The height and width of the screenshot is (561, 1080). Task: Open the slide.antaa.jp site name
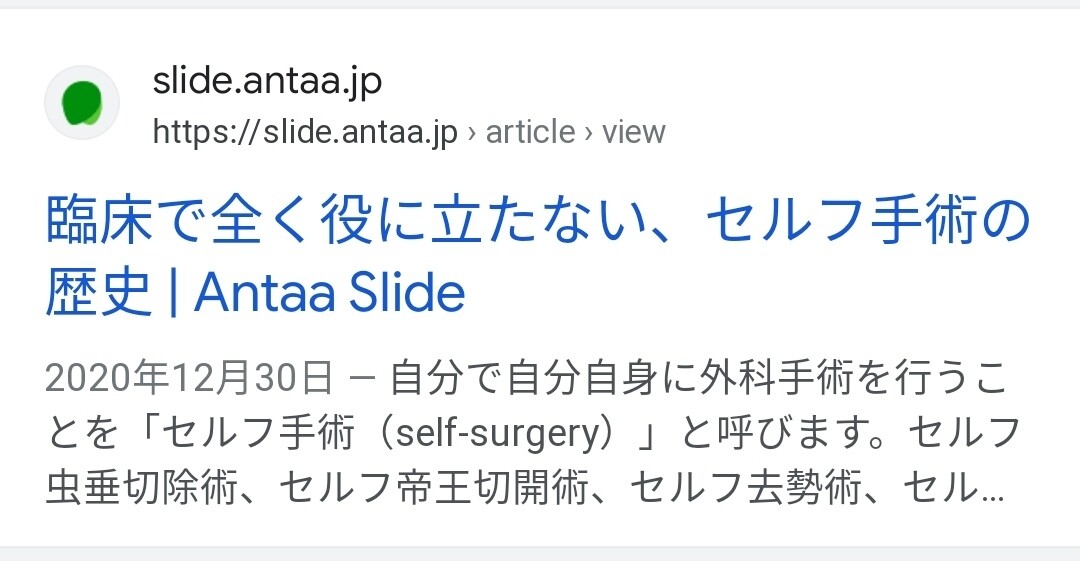tap(267, 82)
